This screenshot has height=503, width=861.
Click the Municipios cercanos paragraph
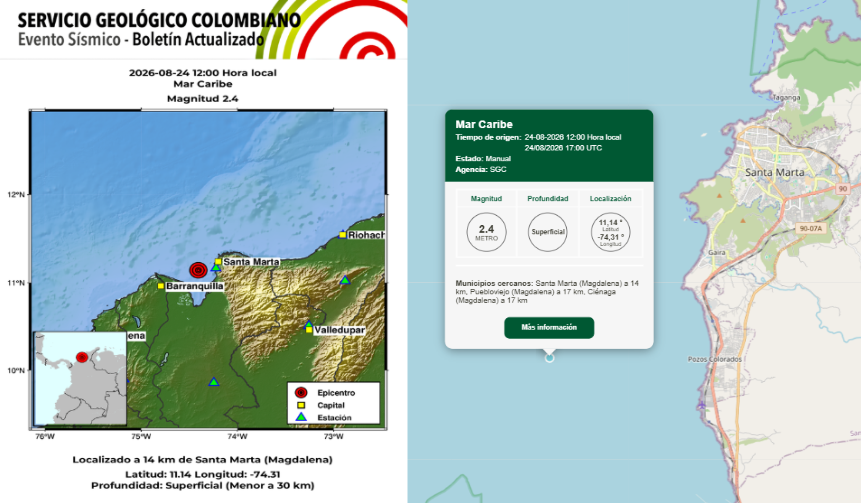(x=547, y=292)
